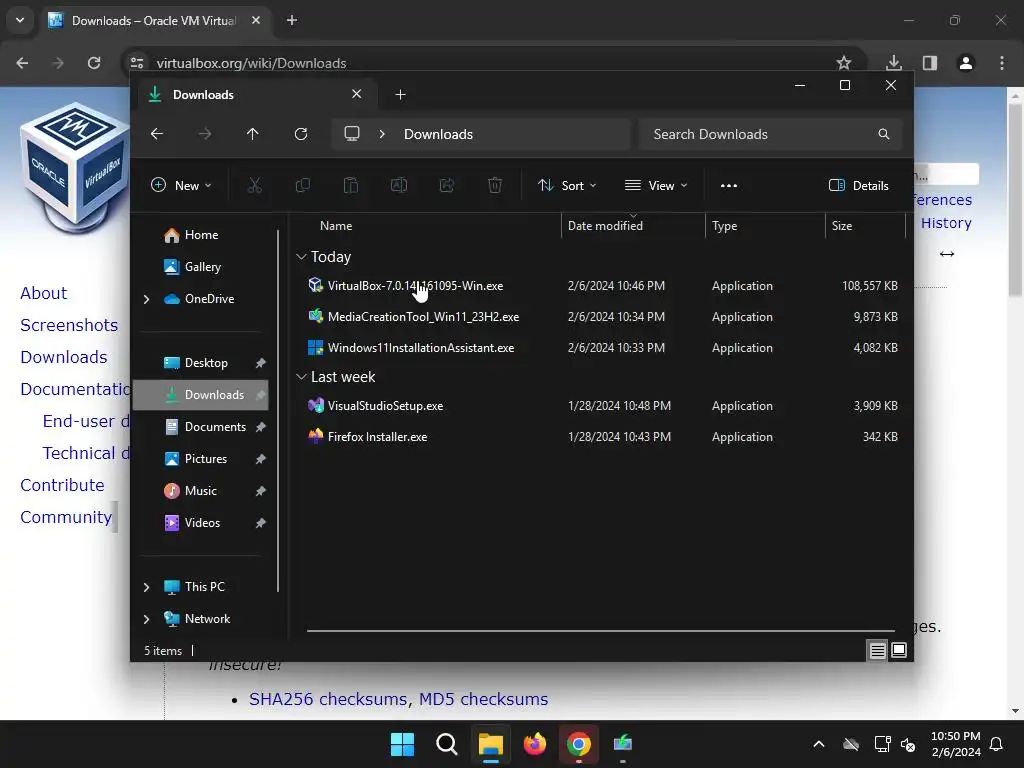Expand Network in navigation pane
1024x768 pixels.
146,619
